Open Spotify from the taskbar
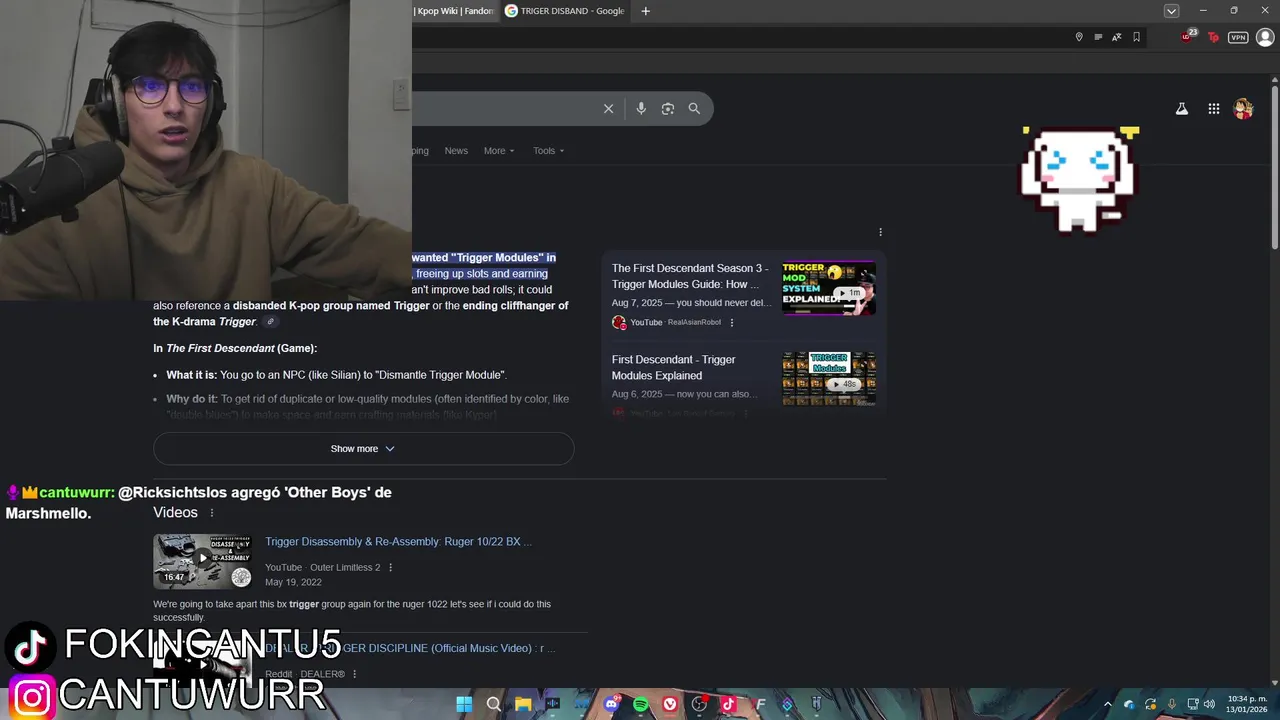The height and width of the screenshot is (720, 1280). click(641, 704)
